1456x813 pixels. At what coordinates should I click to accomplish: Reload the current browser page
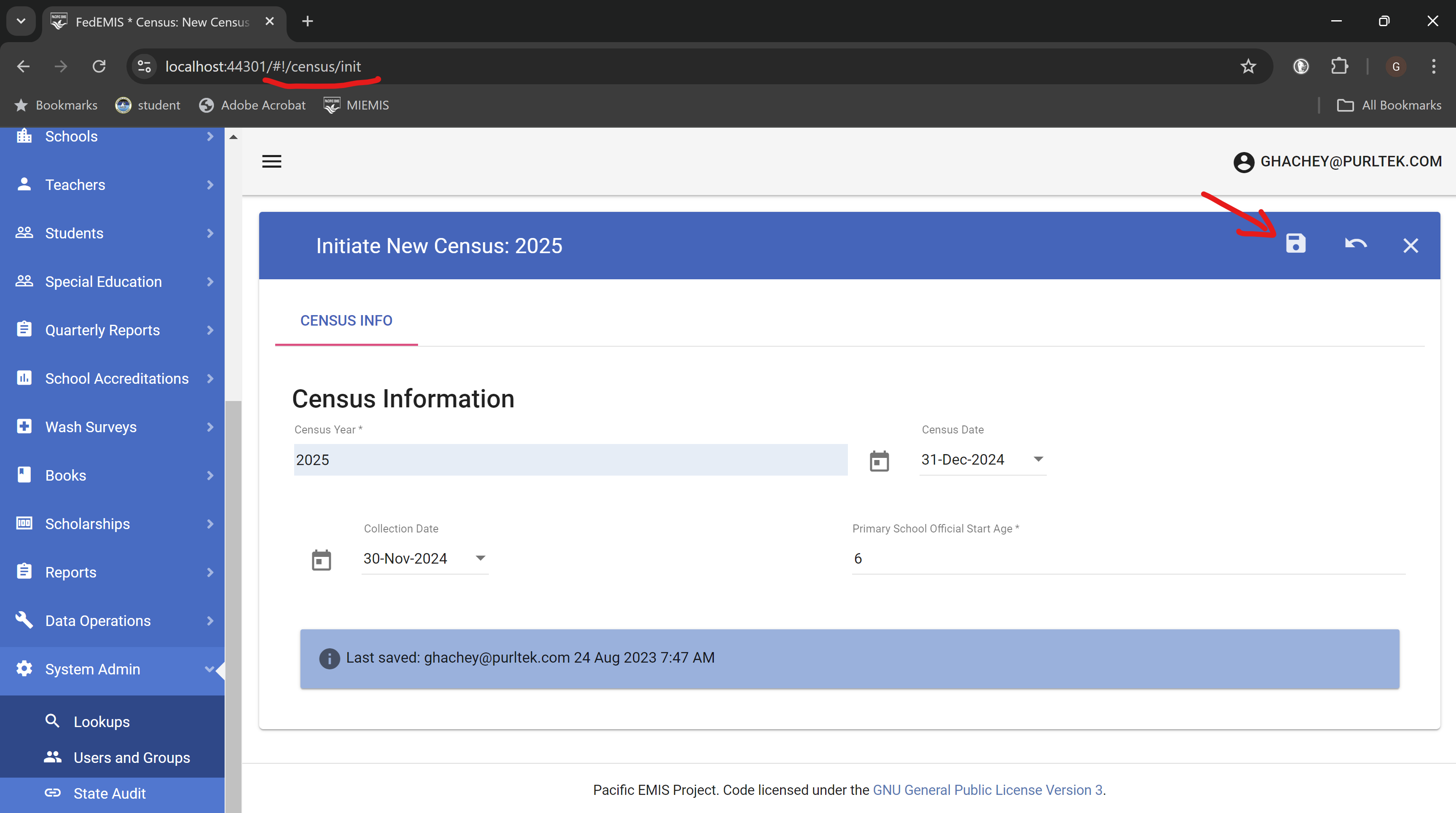[x=99, y=67]
